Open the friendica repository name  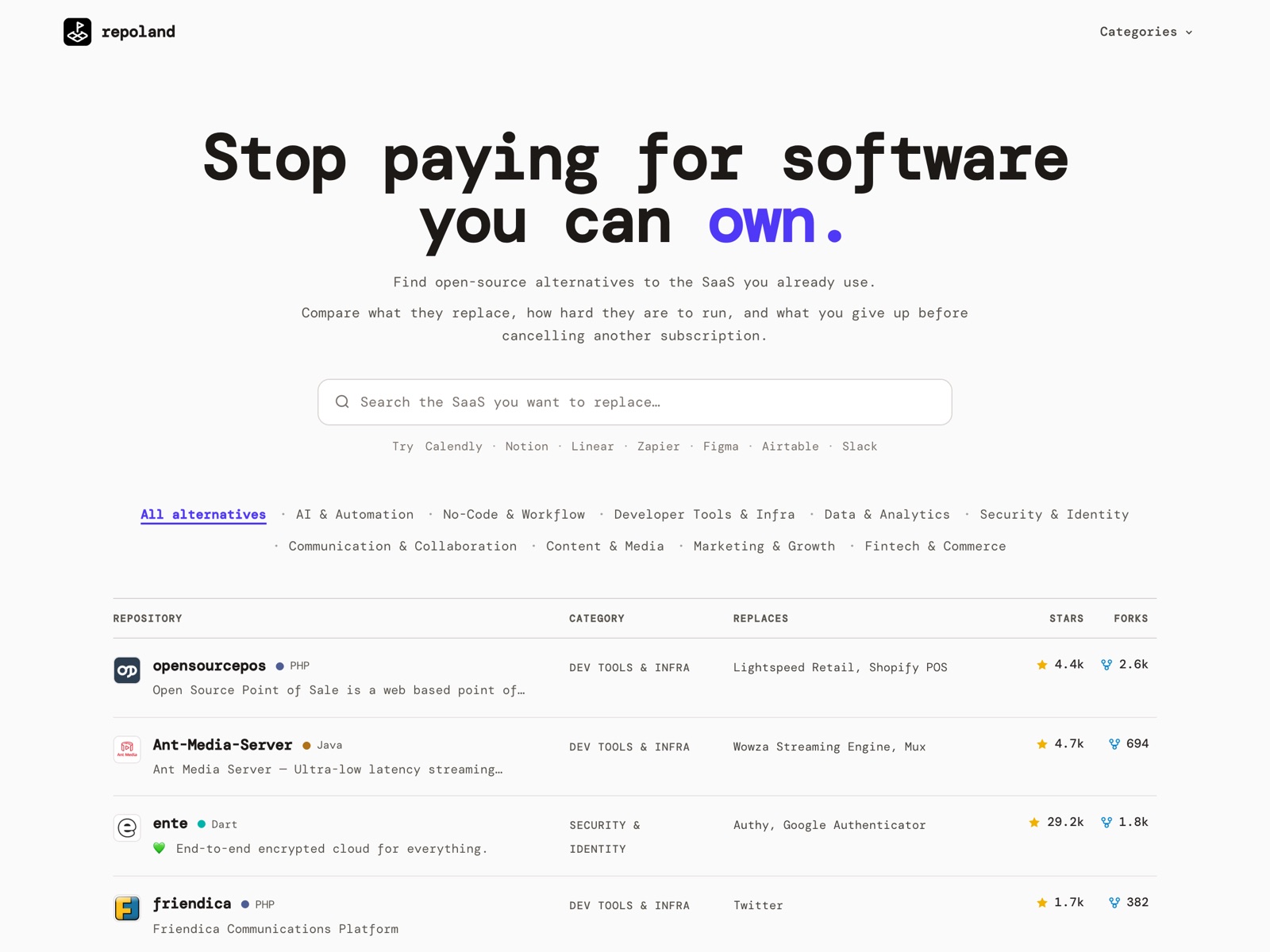pyautogui.click(x=192, y=904)
